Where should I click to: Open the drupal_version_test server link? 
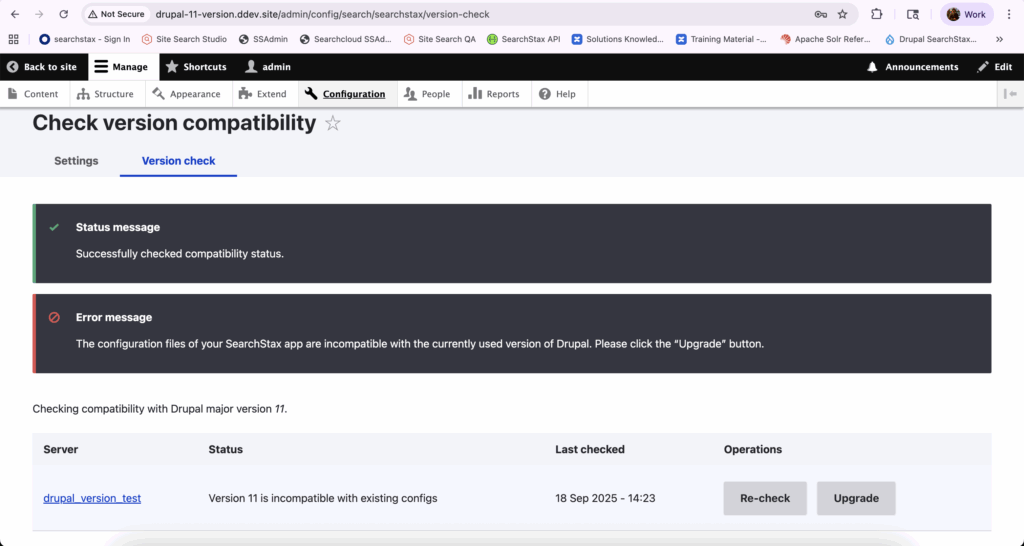(x=92, y=498)
